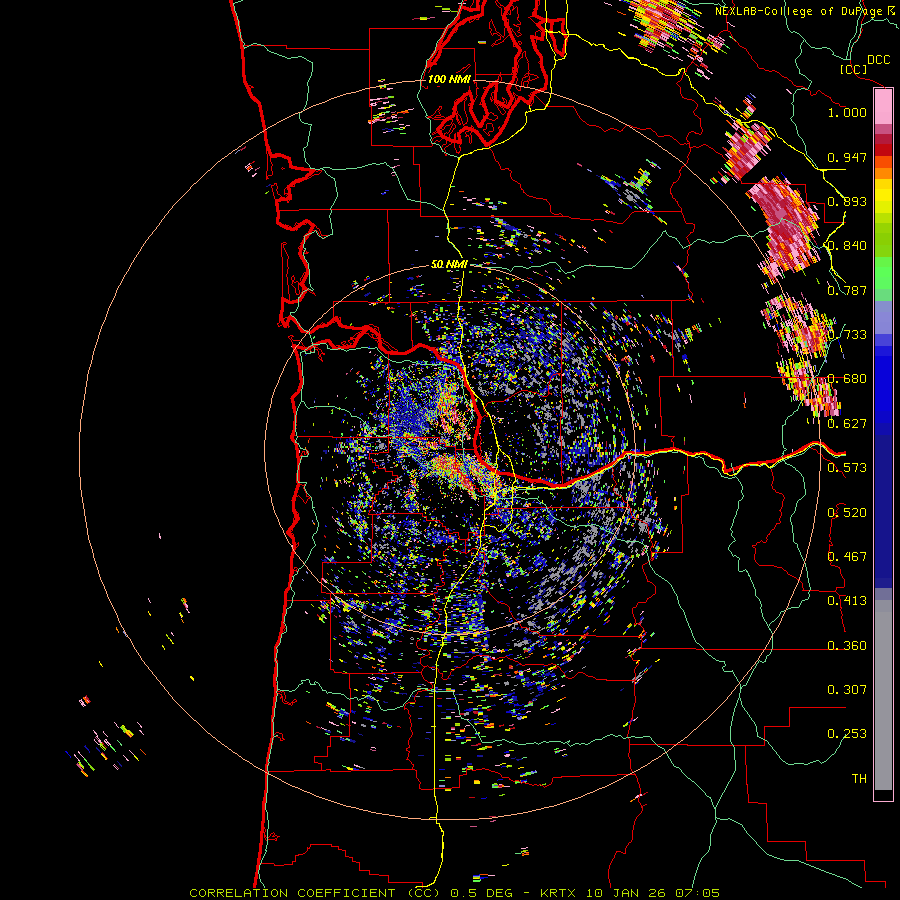Select the 0.413 color scale label
900x900 pixels.
pos(847,601)
